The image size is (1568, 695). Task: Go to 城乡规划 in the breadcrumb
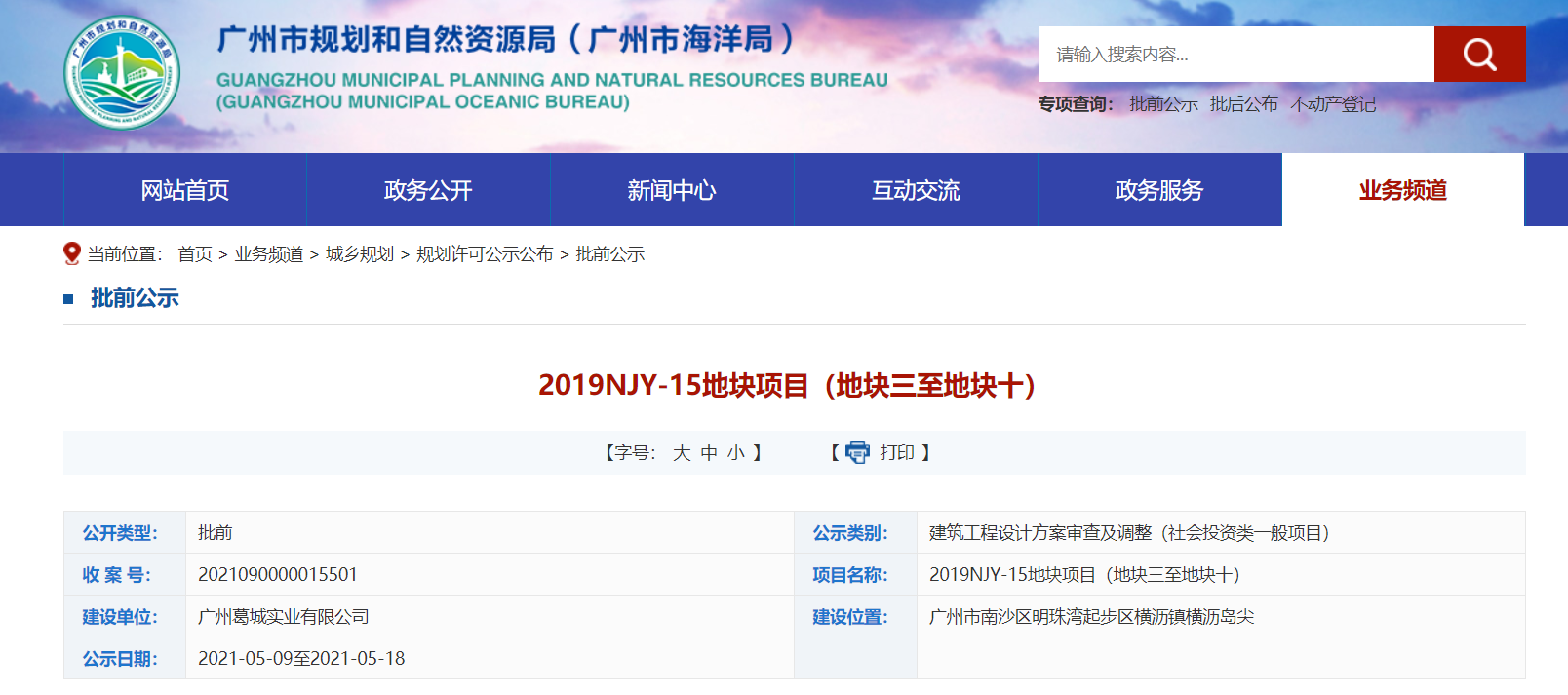(360, 254)
